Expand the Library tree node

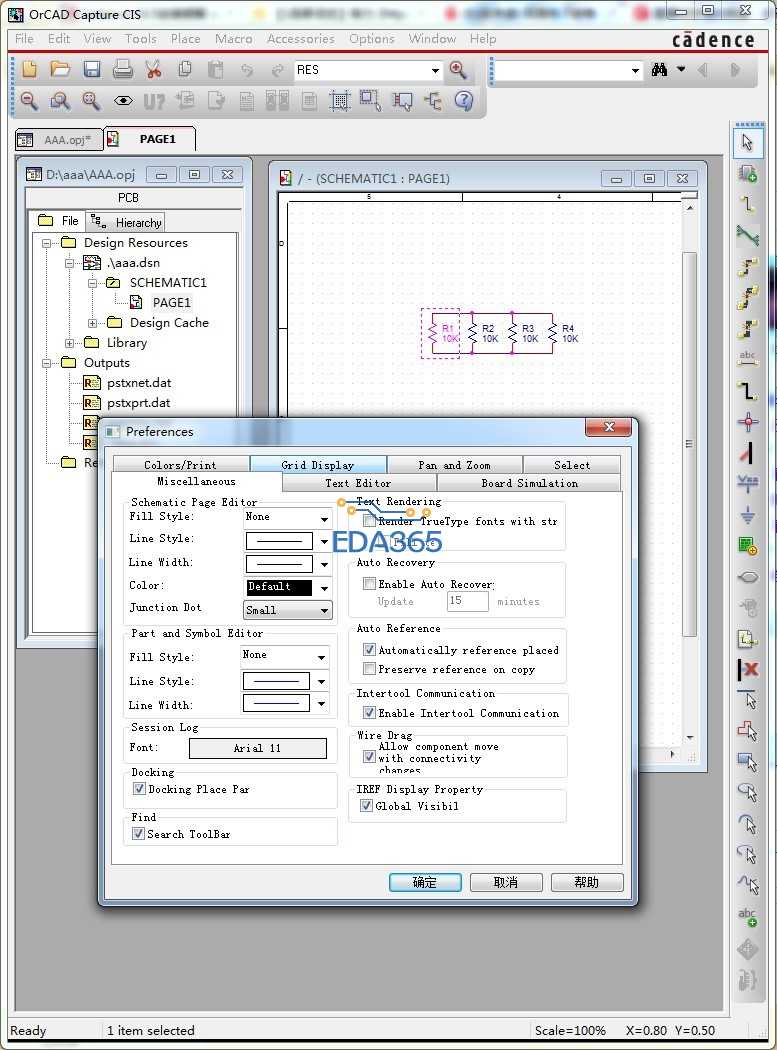[70, 343]
